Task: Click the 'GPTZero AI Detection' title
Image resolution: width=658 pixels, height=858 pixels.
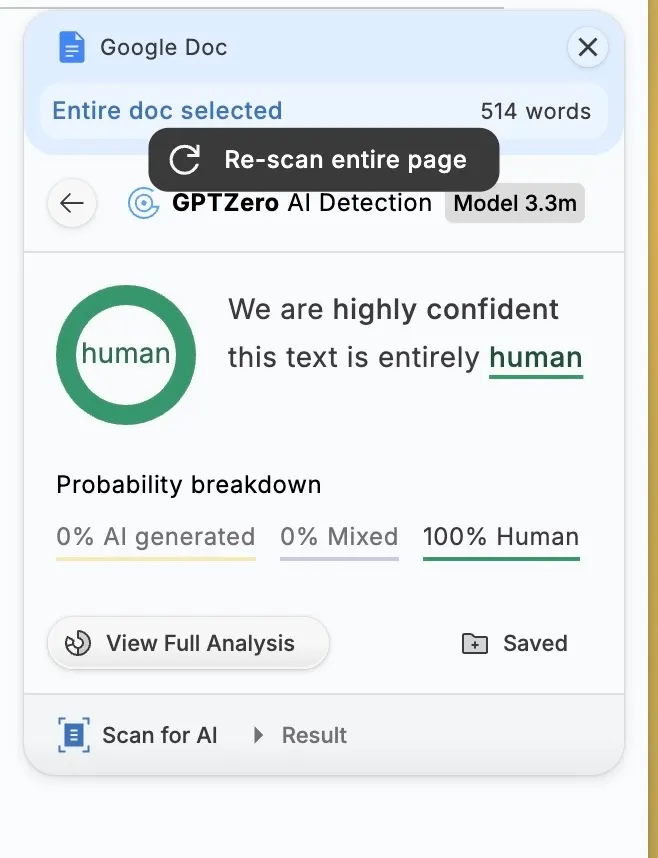Action: 301,204
